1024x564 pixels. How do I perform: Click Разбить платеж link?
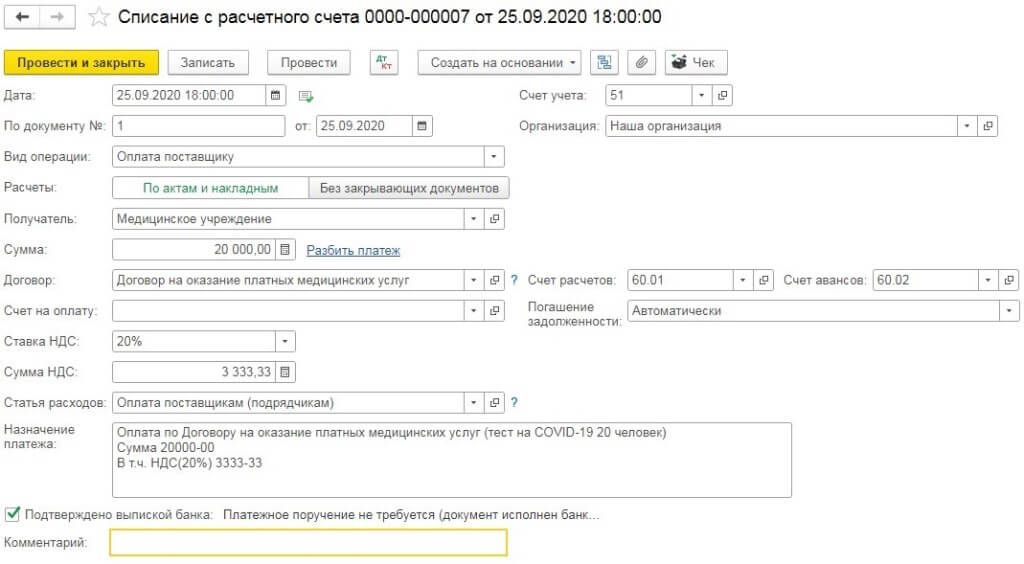point(353,250)
